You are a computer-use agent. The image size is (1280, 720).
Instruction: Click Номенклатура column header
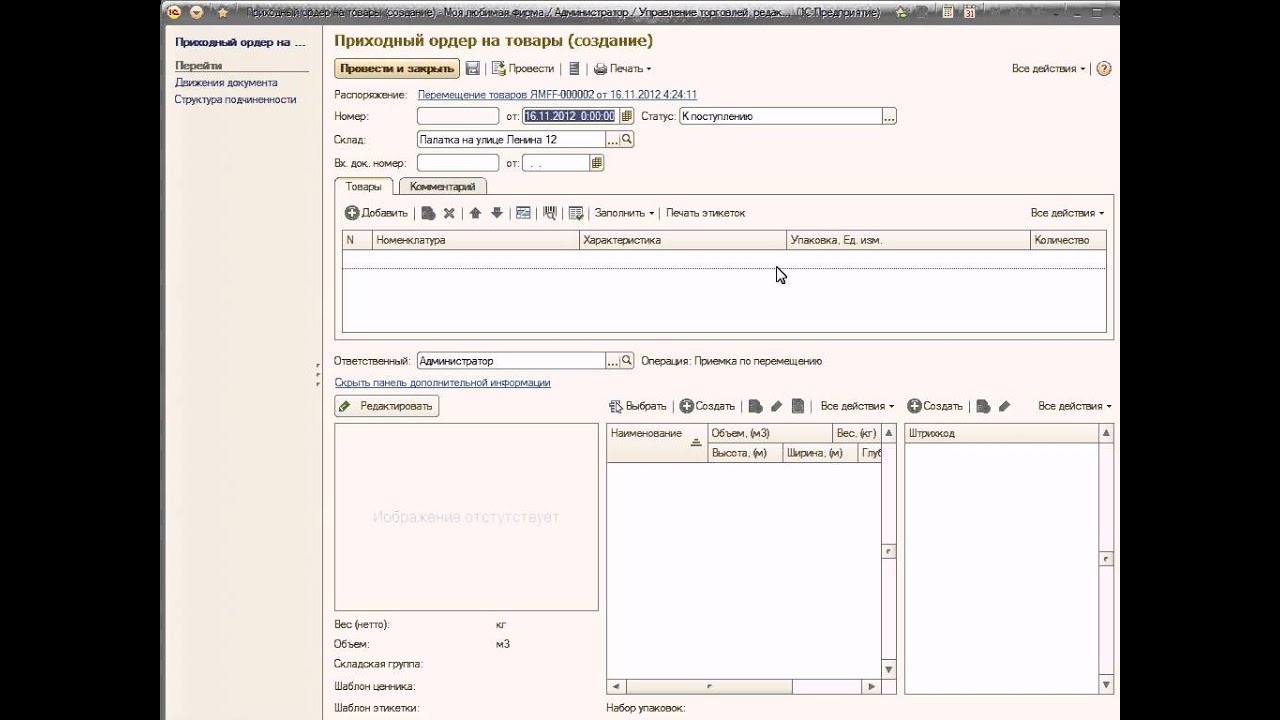click(x=476, y=240)
